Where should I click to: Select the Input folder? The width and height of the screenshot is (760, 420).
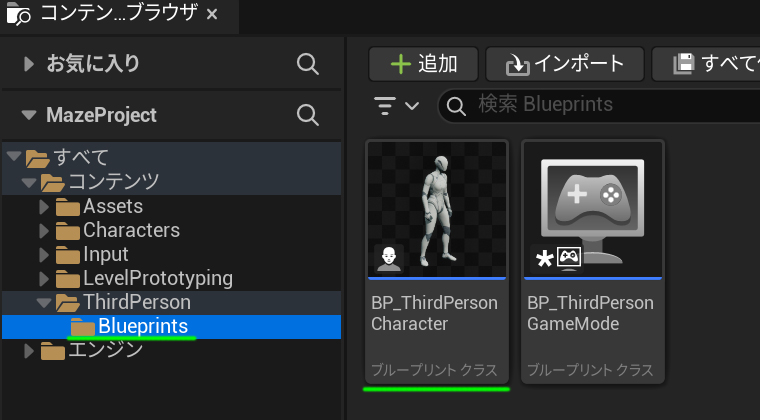tap(172, 254)
